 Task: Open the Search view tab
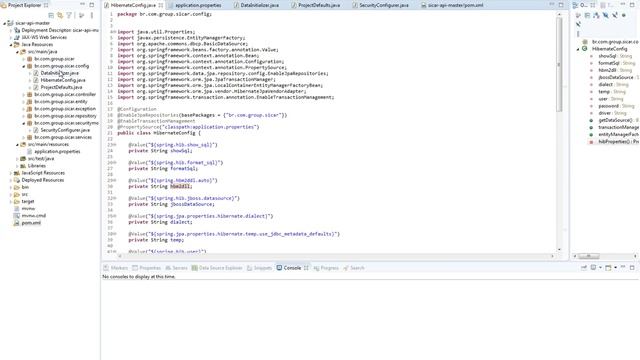click(353, 268)
